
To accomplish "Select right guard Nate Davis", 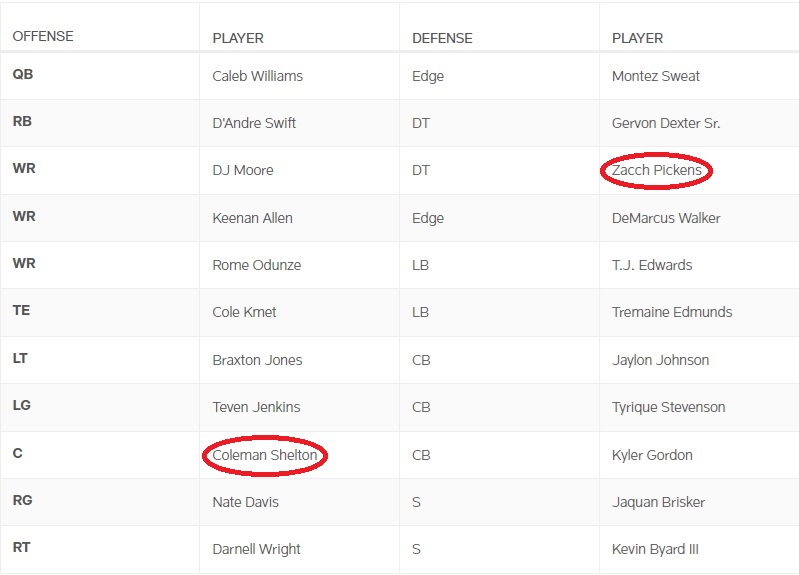I will (245, 502).
